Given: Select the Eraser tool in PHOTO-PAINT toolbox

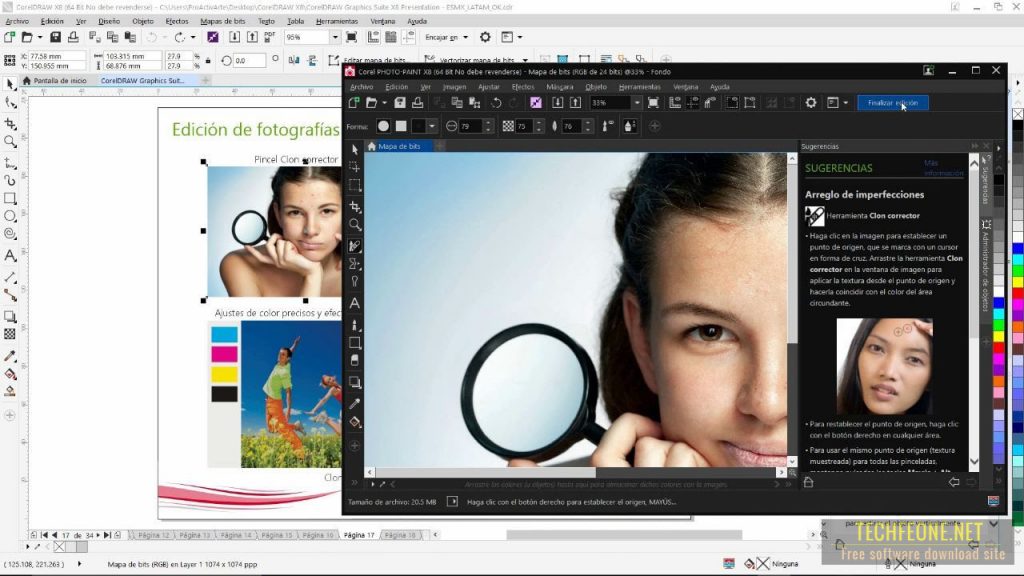Looking at the screenshot, I should pyautogui.click(x=355, y=360).
